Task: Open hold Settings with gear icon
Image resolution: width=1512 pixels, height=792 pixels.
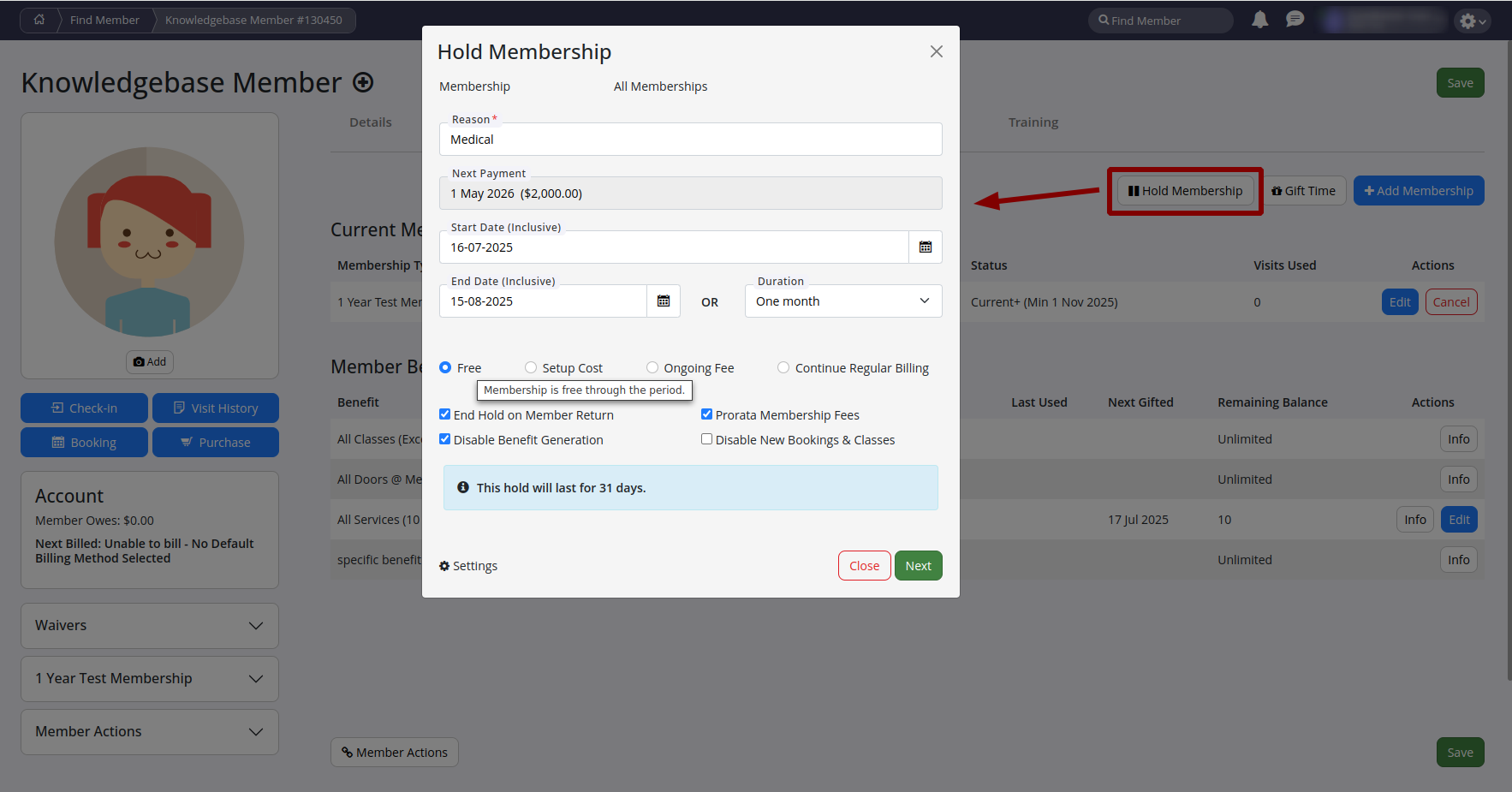Action: pyautogui.click(x=468, y=566)
